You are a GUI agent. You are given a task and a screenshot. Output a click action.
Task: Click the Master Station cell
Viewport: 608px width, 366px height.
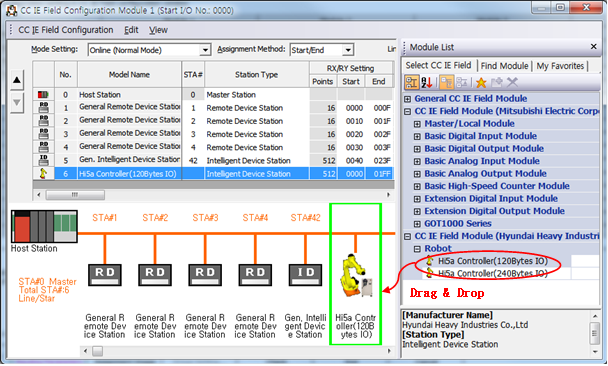(256, 95)
